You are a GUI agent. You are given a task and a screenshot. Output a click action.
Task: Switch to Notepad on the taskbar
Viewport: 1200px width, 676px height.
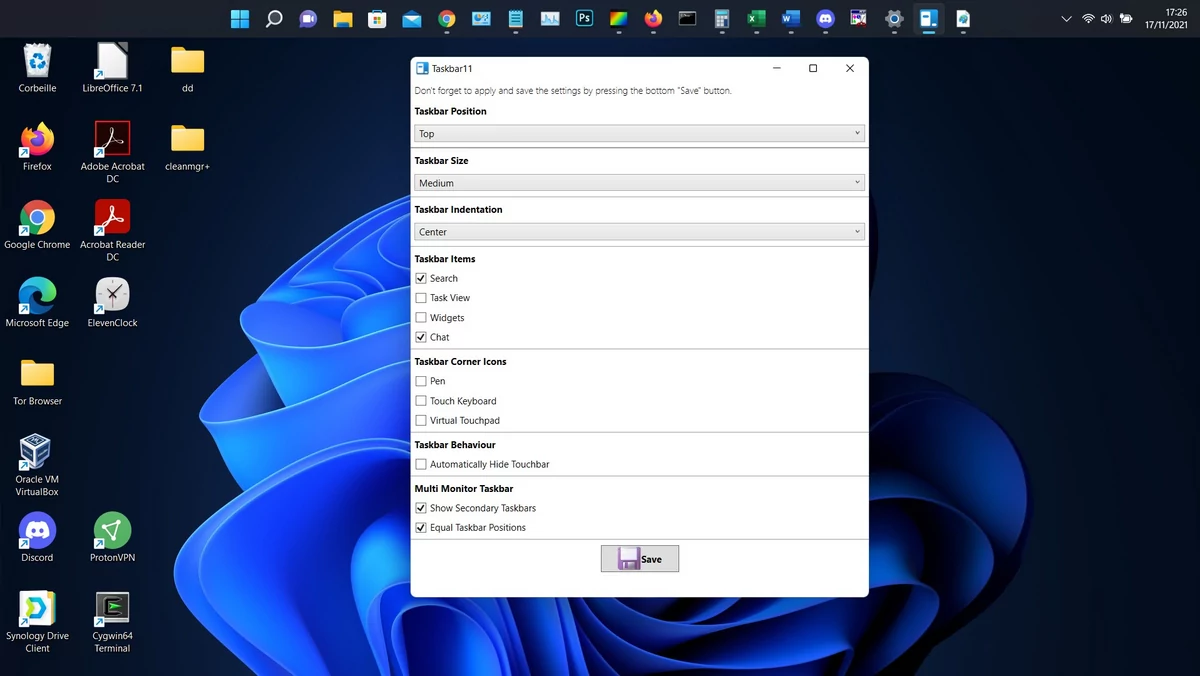point(515,18)
